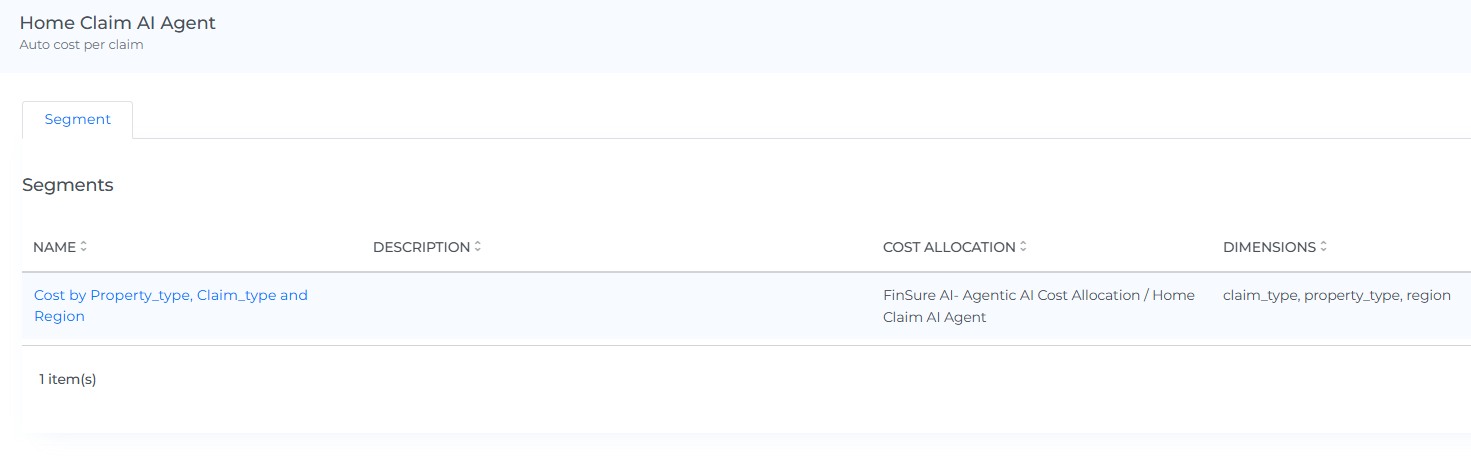Click the sort arrows beside NAME

pos(84,247)
